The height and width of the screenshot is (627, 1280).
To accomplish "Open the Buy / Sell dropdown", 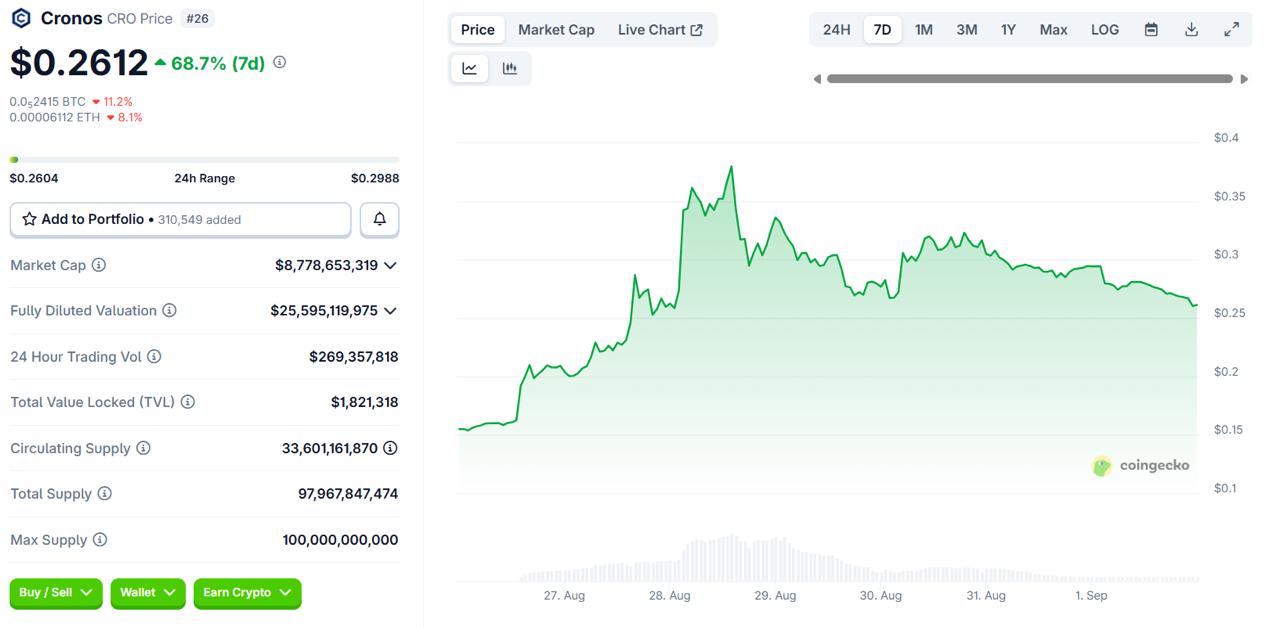I will pyautogui.click(x=56, y=593).
